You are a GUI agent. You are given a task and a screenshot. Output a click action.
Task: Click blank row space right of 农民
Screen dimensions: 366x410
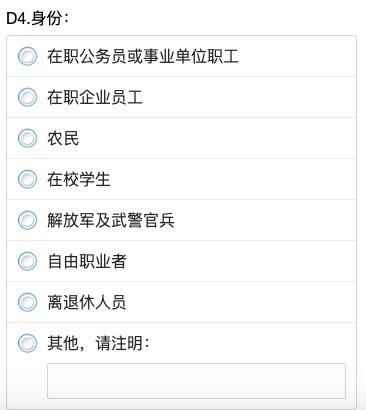[217, 138]
